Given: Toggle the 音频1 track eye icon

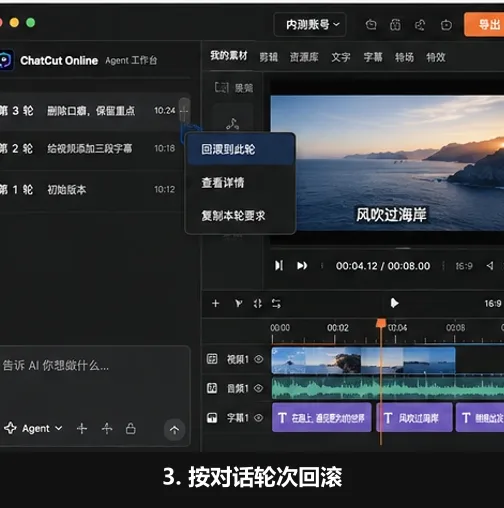Looking at the screenshot, I should (259, 388).
